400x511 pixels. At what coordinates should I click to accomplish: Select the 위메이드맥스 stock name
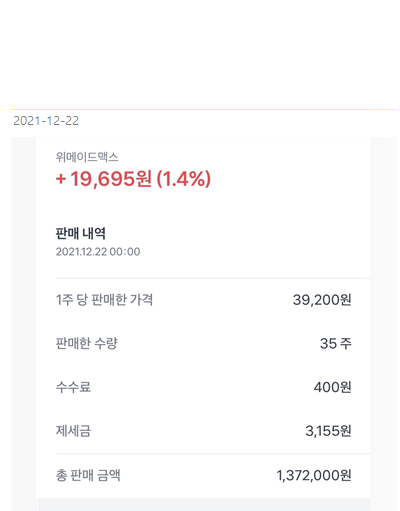tap(87, 157)
